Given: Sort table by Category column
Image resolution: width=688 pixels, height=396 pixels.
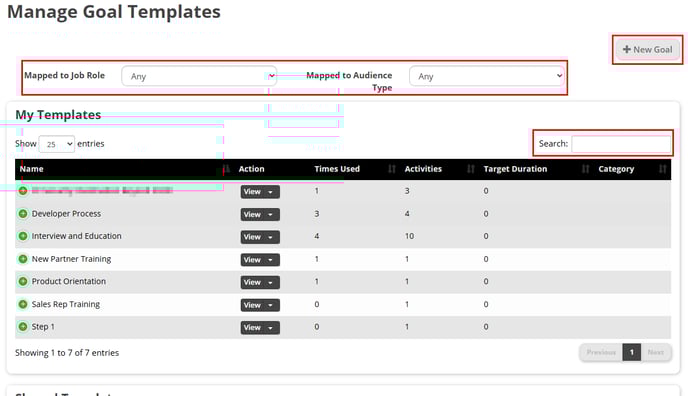Looking at the screenshot, I should (x=632, y=169).
